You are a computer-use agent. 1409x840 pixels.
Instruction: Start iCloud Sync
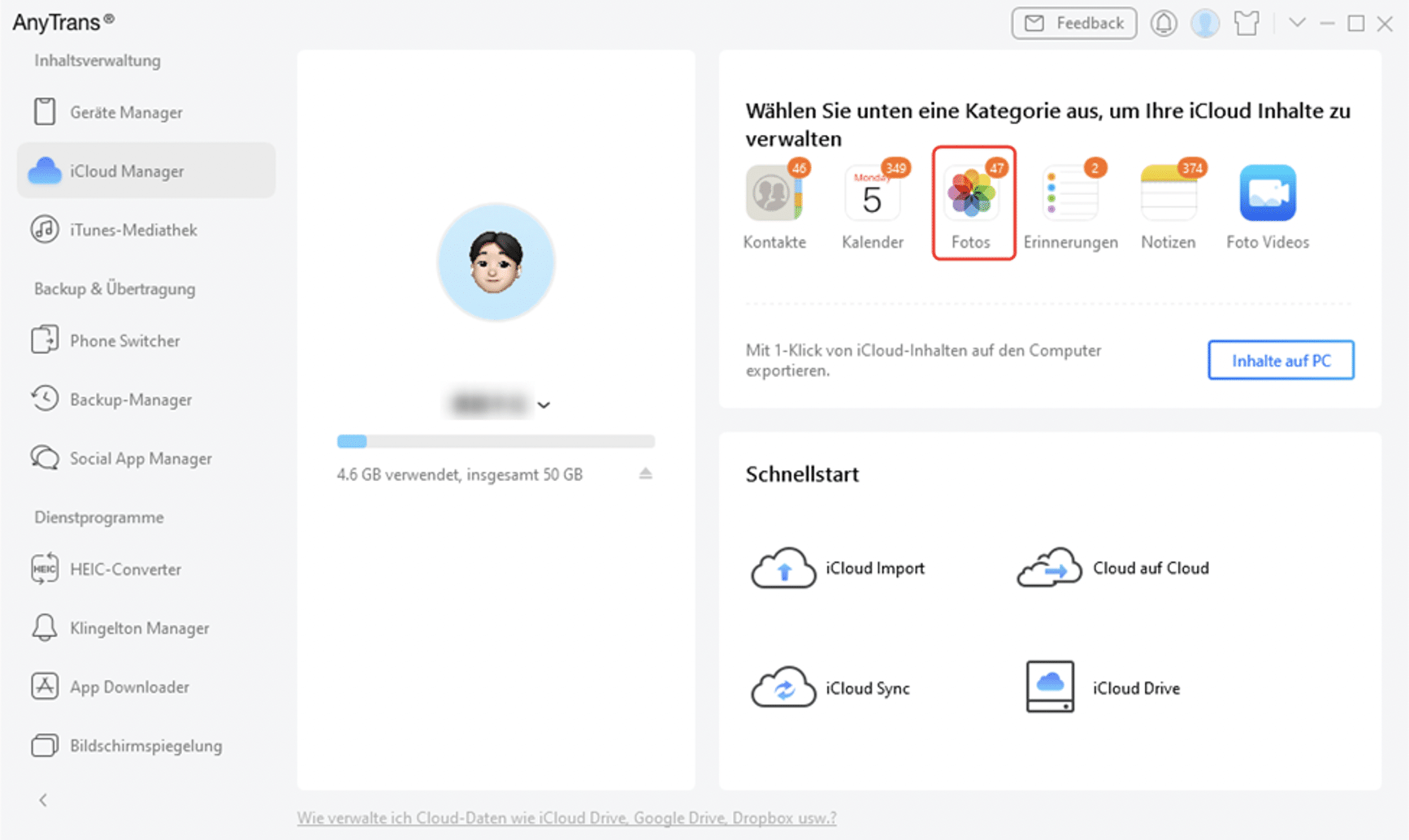tap(830, 688)
